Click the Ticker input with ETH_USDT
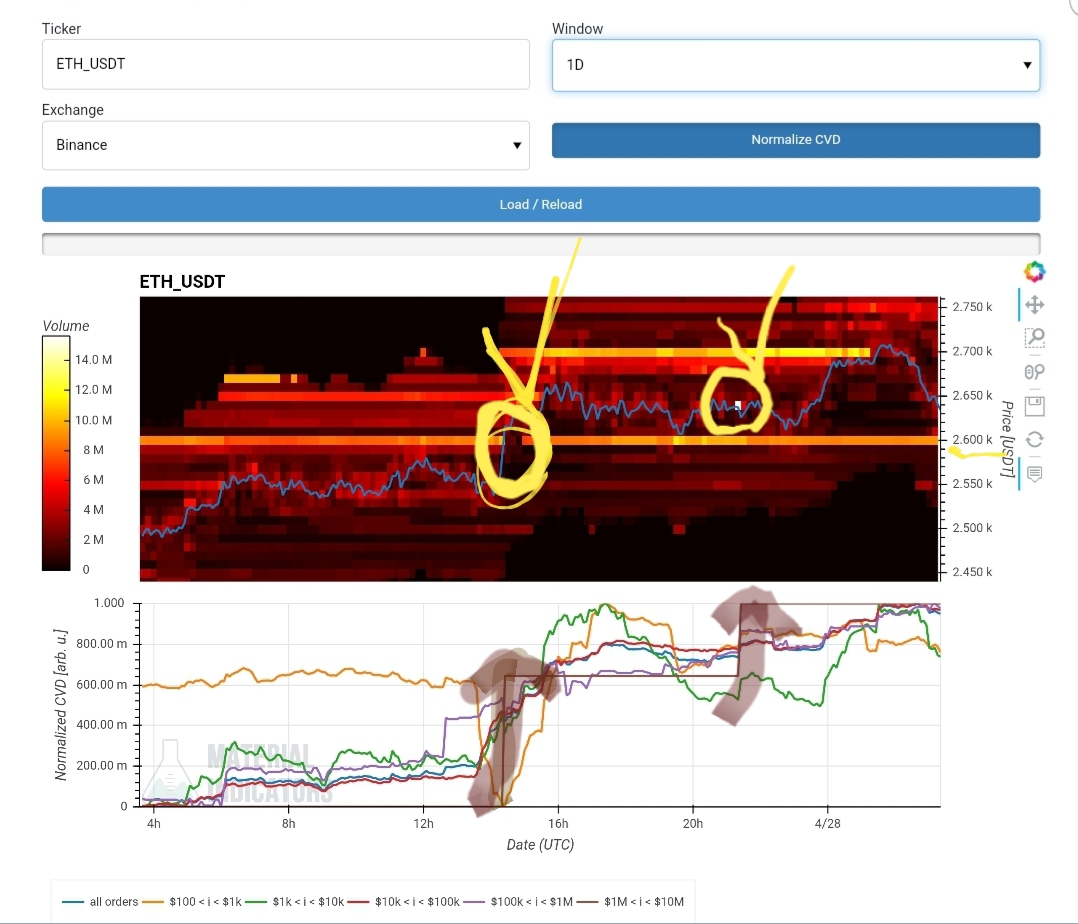The height and width of the screenshot is (924, 1078). tap(285, 64)
